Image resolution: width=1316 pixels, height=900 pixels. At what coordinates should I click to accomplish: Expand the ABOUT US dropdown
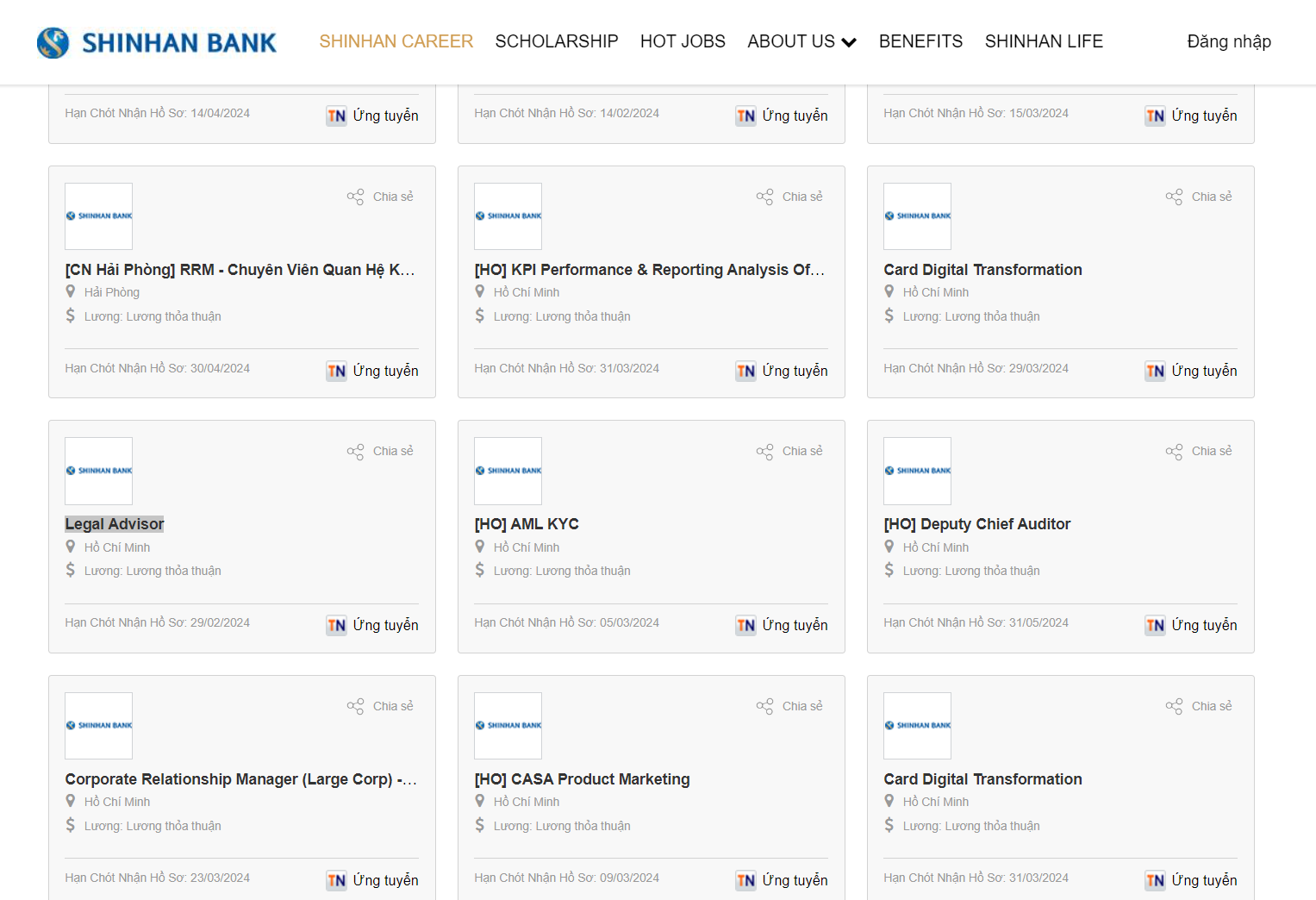tap(801, 41)
